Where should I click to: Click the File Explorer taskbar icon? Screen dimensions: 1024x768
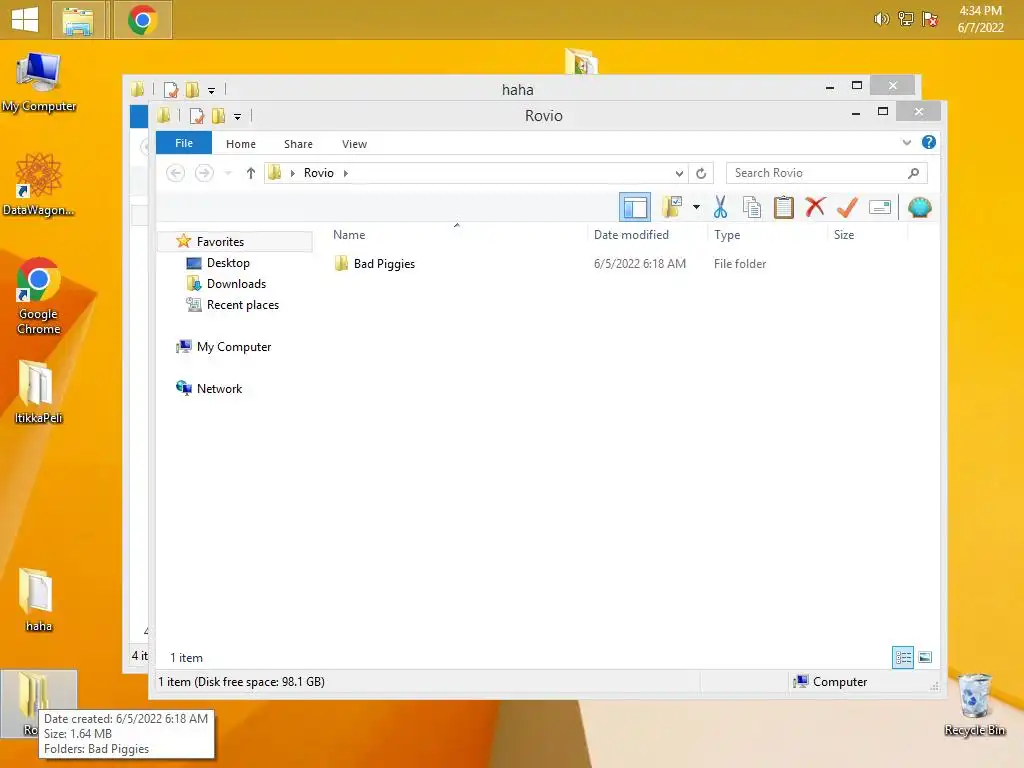78,20
